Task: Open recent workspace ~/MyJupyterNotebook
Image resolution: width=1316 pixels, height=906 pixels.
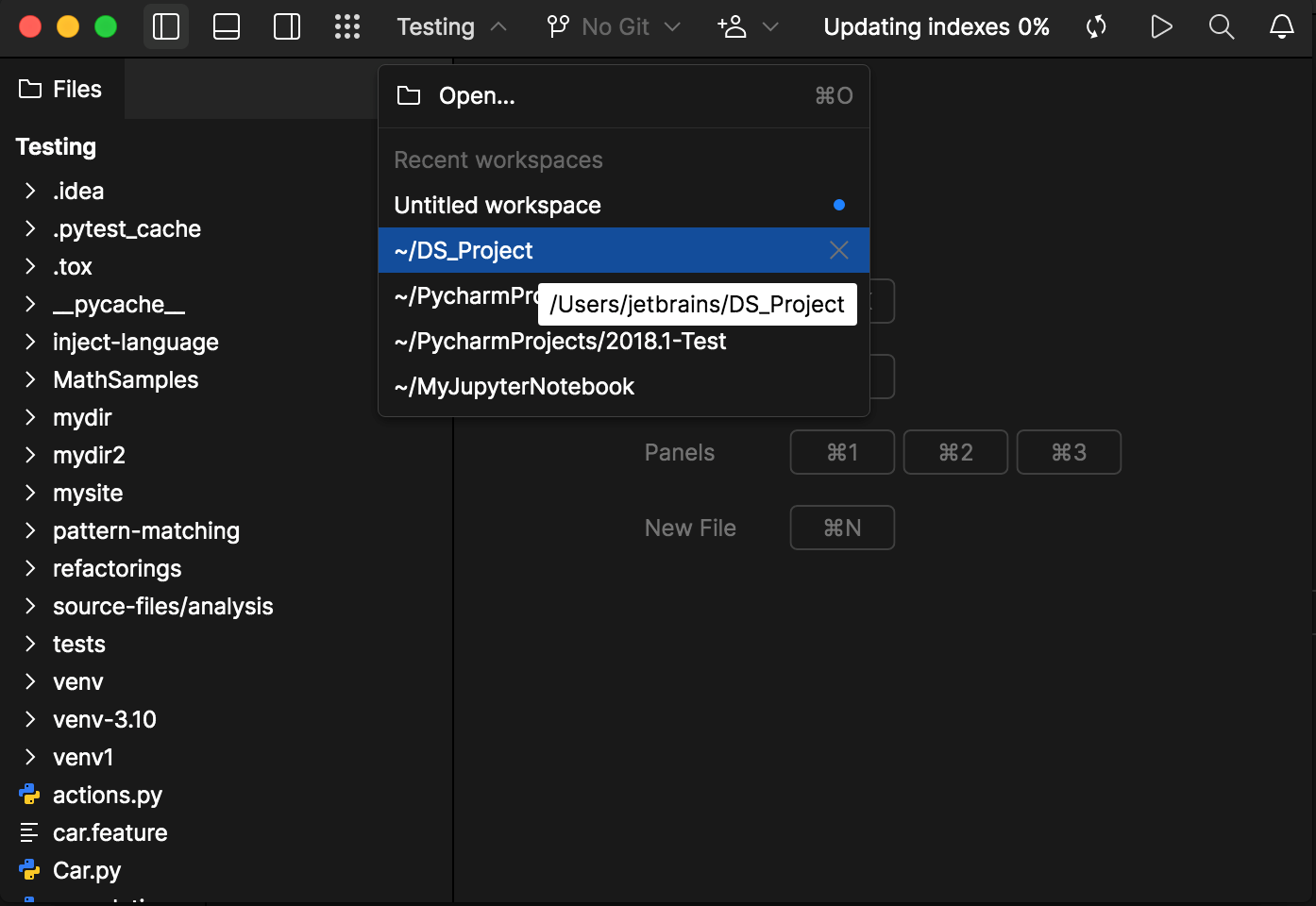Action: tap(515, 386)
